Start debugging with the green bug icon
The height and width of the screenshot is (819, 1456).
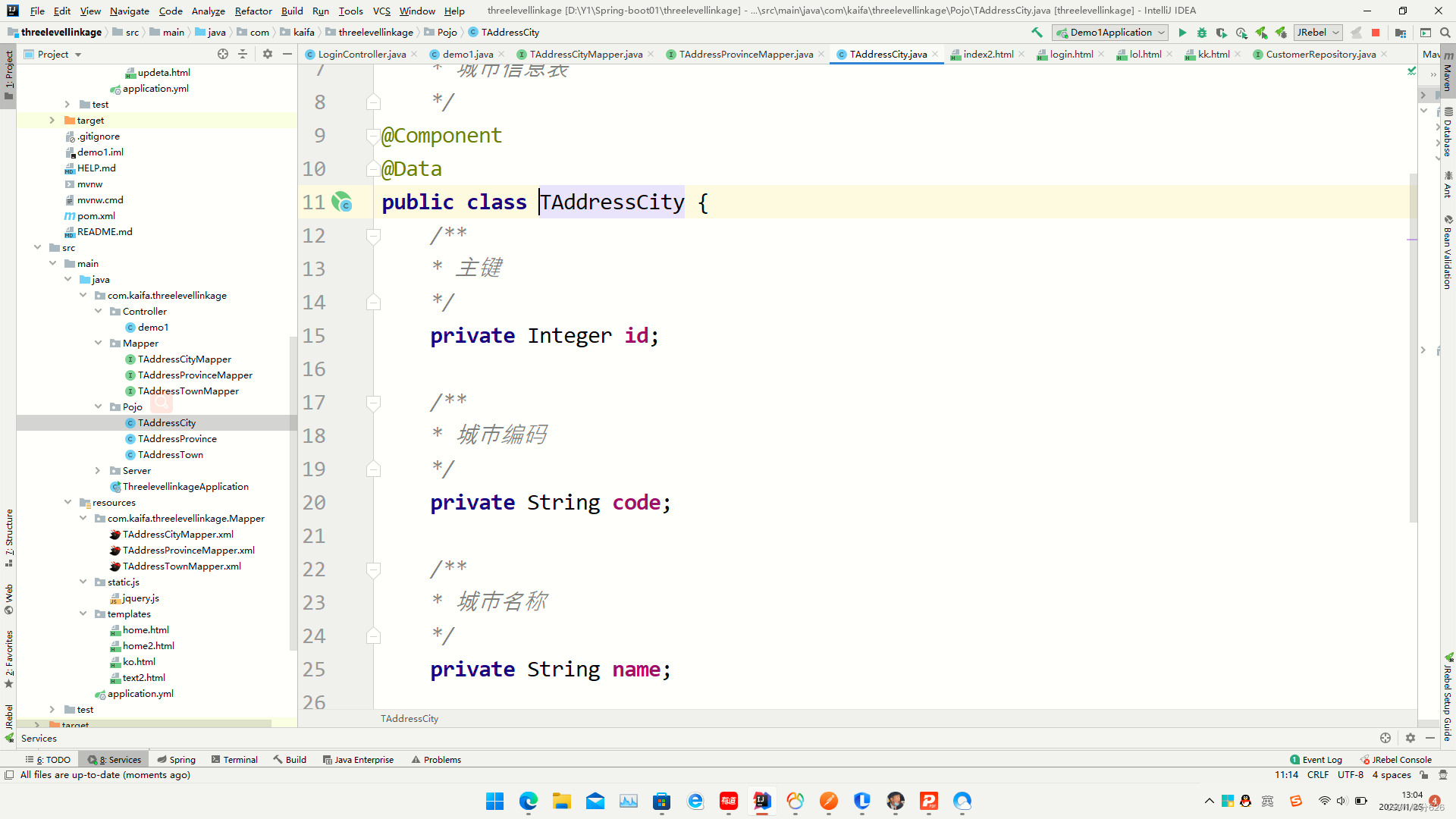1202,33
